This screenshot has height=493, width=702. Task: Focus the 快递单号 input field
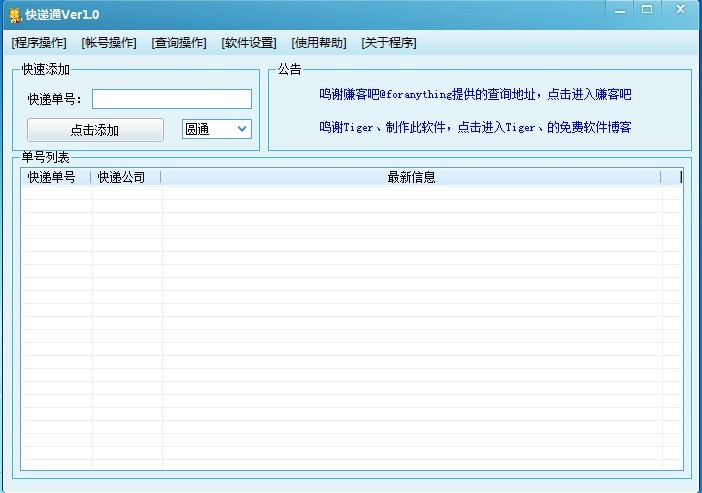click(x=171, y=99)
